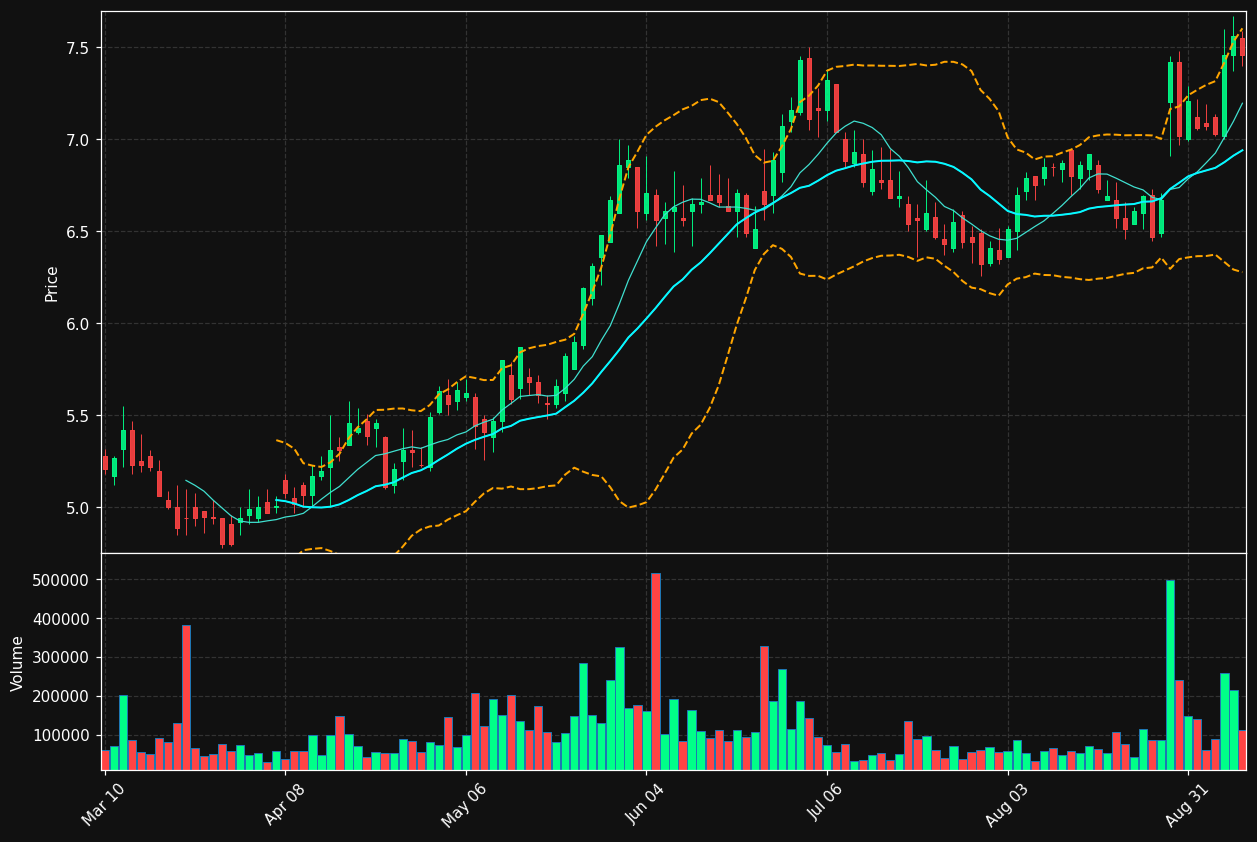The height and width of the screenshot is (842, 1257).
Task: Click the May 06 date label
Action: point(461,806)
